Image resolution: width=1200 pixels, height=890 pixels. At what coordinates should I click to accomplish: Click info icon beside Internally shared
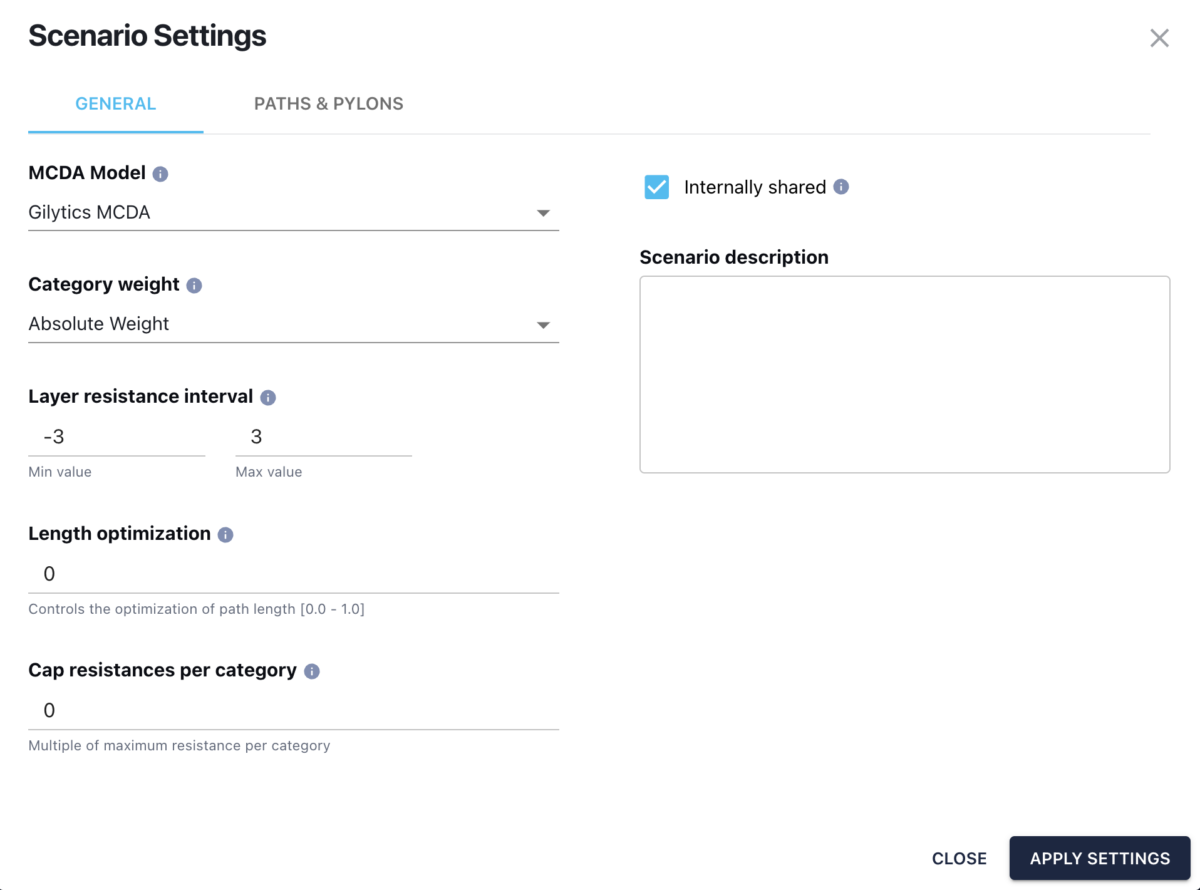841,187
